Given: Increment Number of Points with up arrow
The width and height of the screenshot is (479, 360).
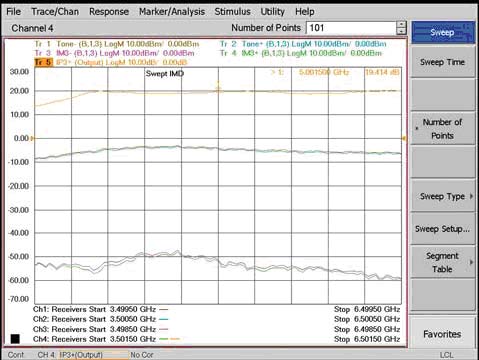Looking at the screenshot, I should pyautogui.click(x=402, y=25).
